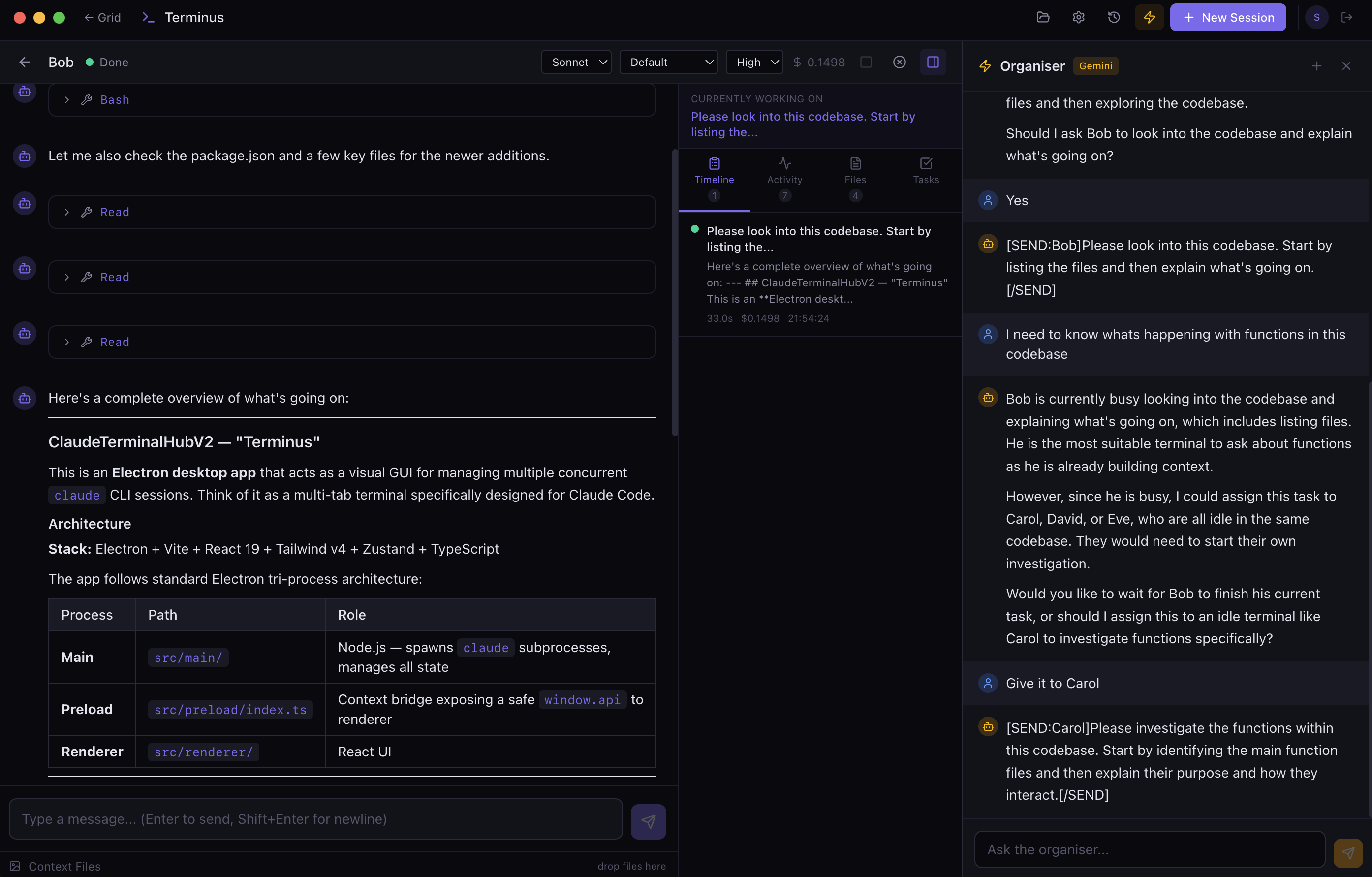Toggle the square checkbox beside the session cost
Screen dimensions: 1372x877
(866, 62)
